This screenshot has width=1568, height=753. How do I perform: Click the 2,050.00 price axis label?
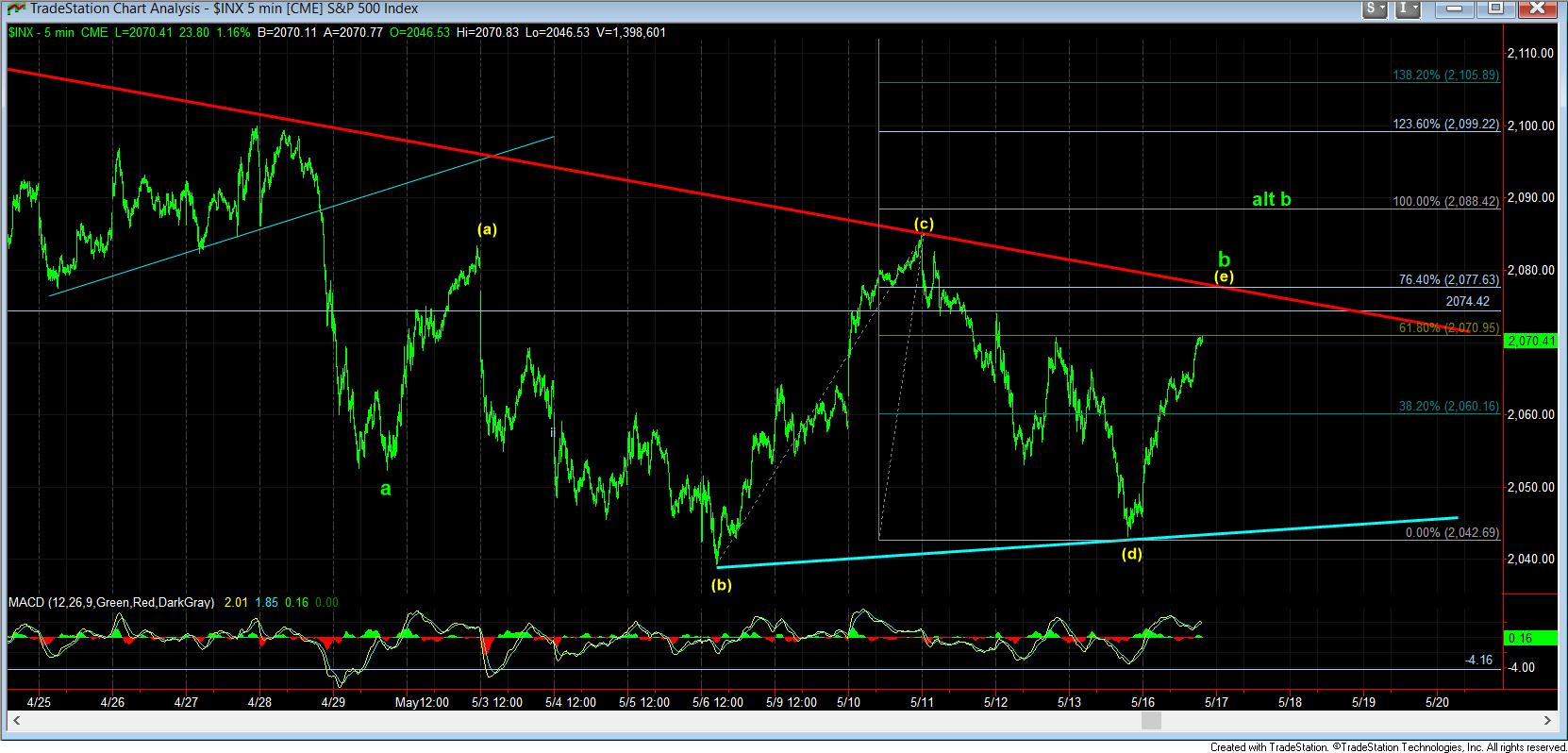[x=1530, y=487]
